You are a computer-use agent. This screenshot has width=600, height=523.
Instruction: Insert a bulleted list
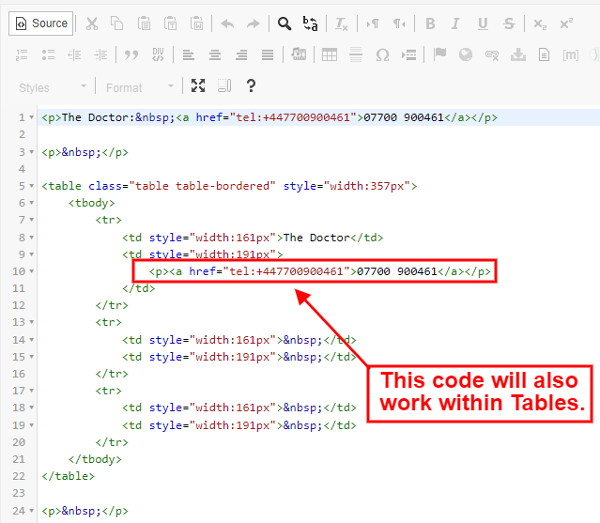pyautogui.click(x=48, y=55)
